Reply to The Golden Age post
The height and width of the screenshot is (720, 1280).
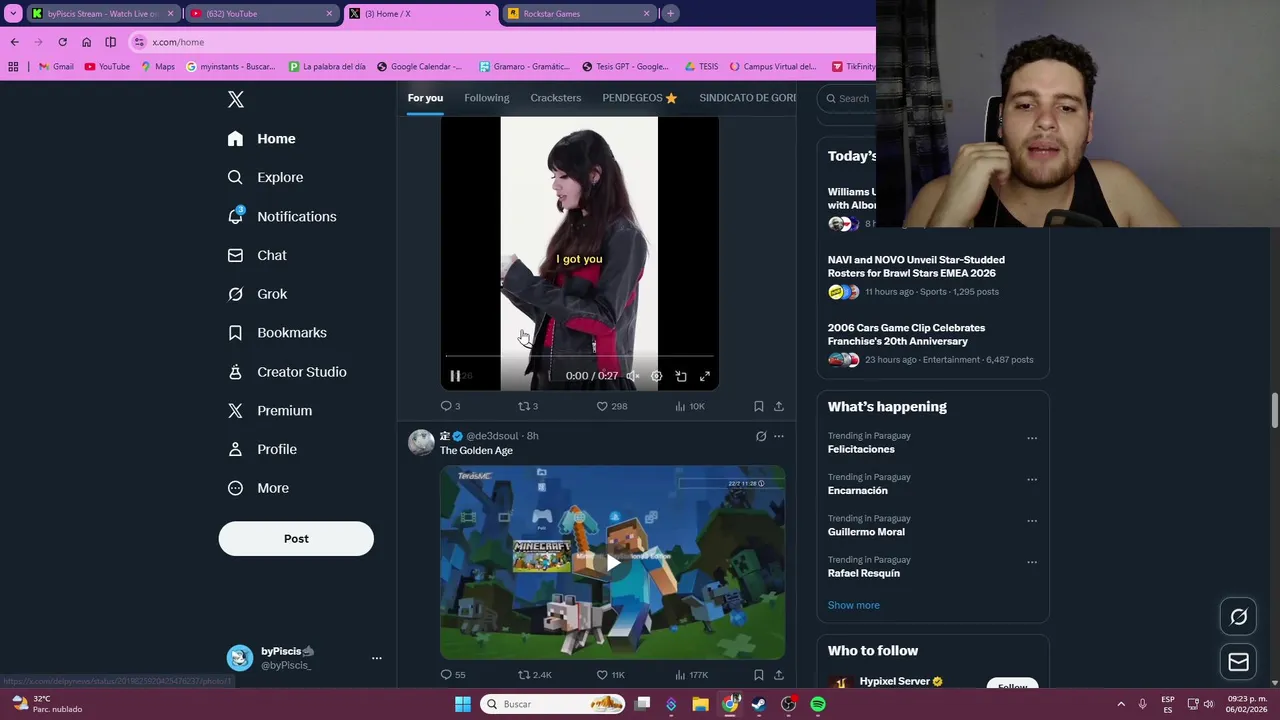point(452,675)
